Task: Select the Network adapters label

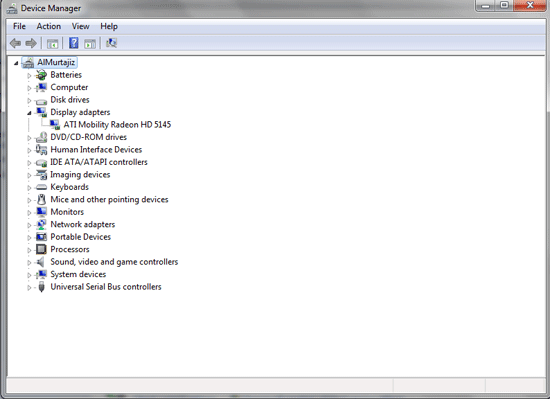Action: [83, 224]
